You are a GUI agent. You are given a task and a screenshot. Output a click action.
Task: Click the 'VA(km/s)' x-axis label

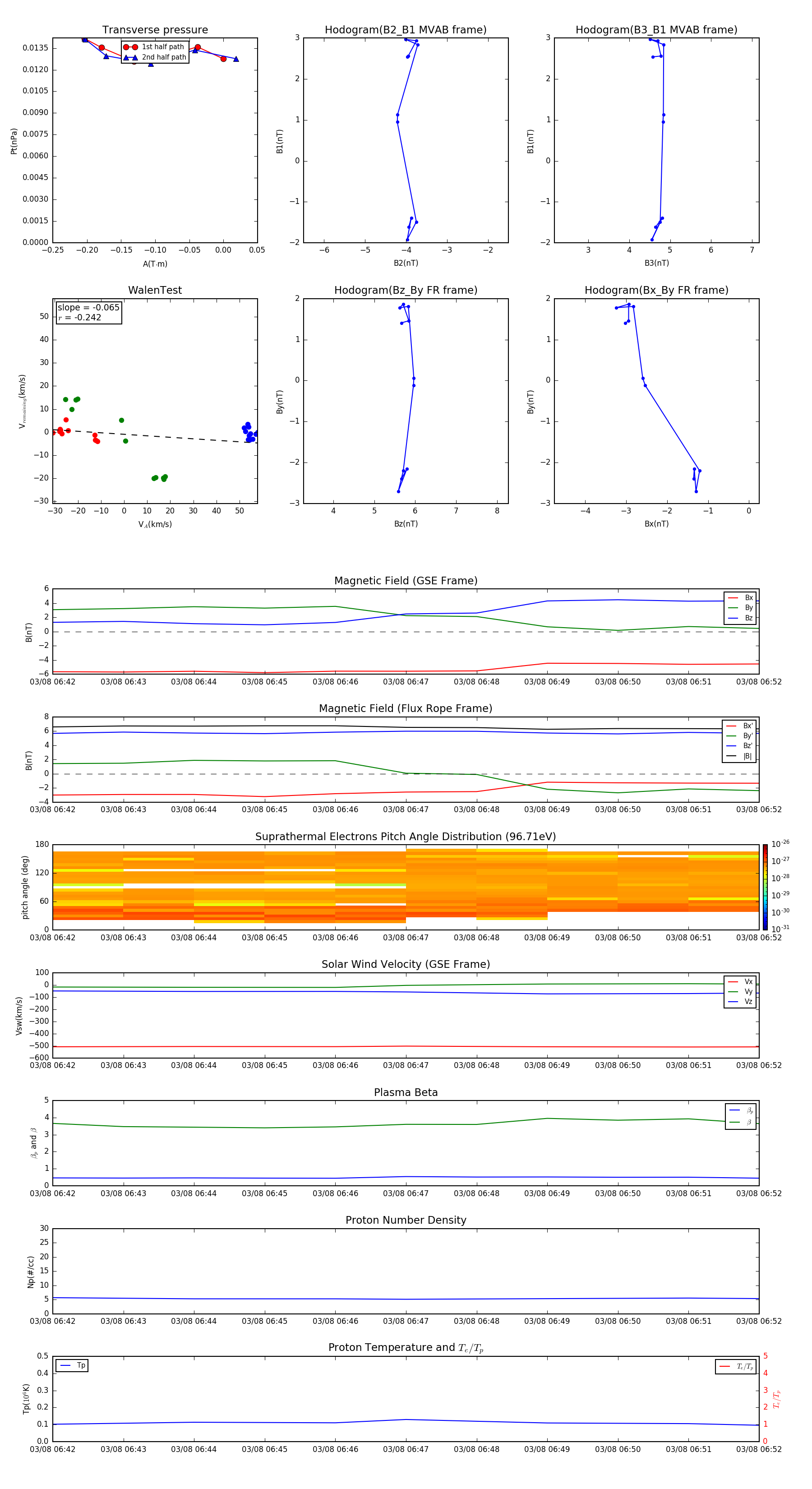coord(155,524)
